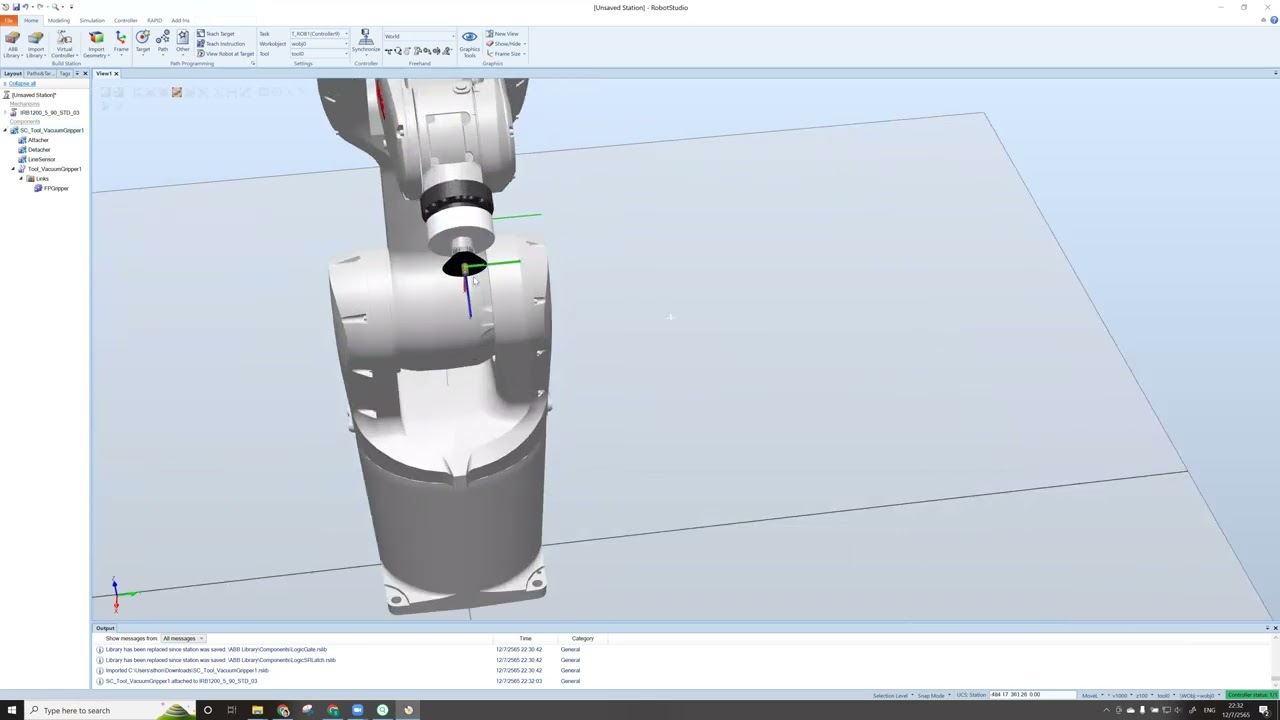Click the Time column header in Output
Screen dimensions: 1280x720
[x=525, y=638]
